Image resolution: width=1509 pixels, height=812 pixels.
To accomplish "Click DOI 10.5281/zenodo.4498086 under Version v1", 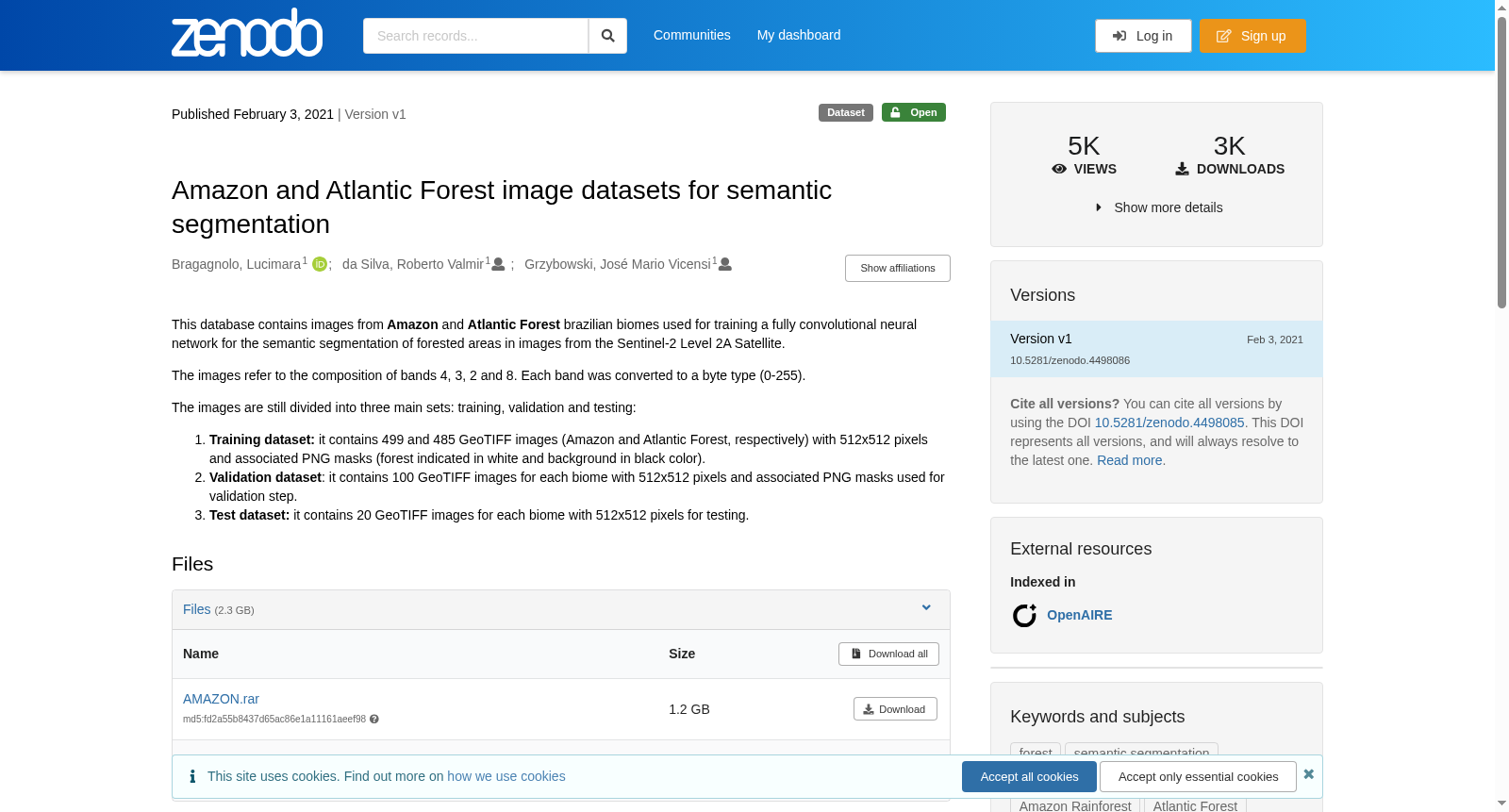I will [x=1070, y=360].
